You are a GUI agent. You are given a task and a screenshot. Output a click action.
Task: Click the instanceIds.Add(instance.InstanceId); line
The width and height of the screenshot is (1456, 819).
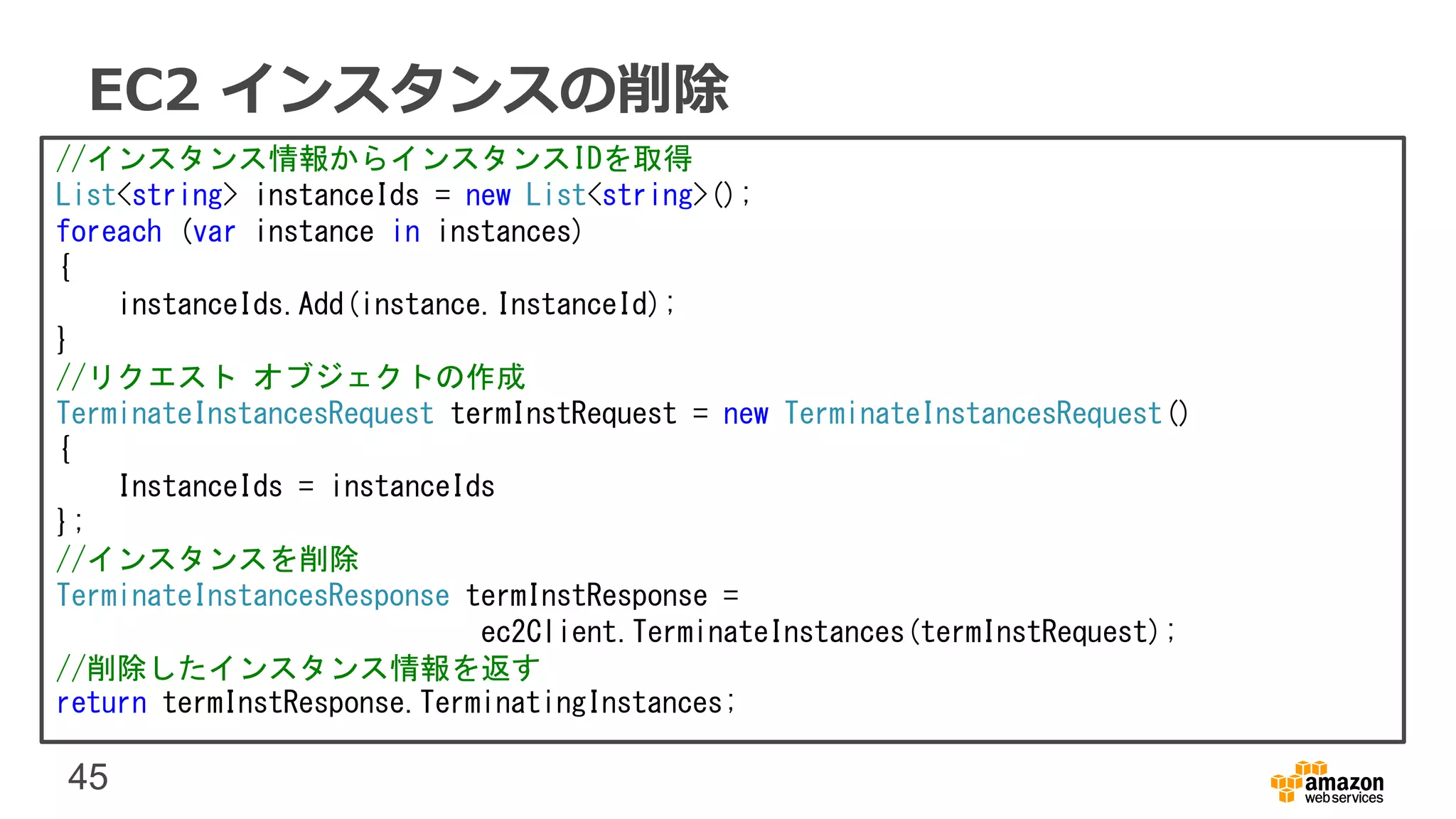[397, 304]
